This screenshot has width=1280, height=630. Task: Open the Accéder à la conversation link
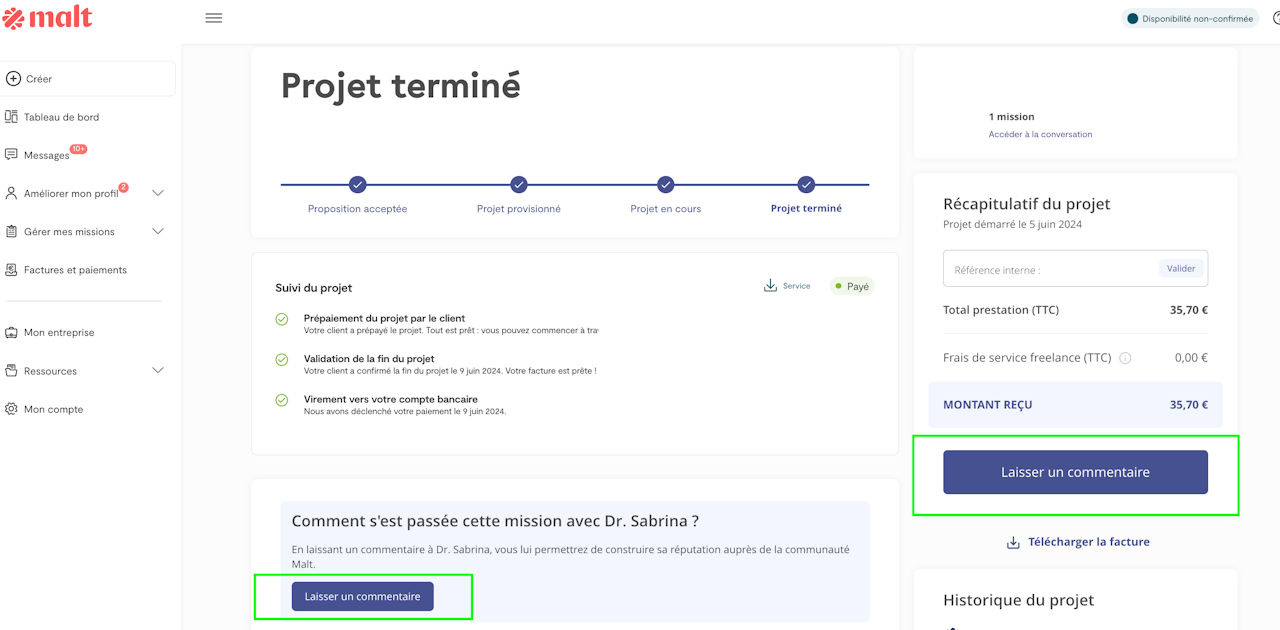click(1040, 134)
